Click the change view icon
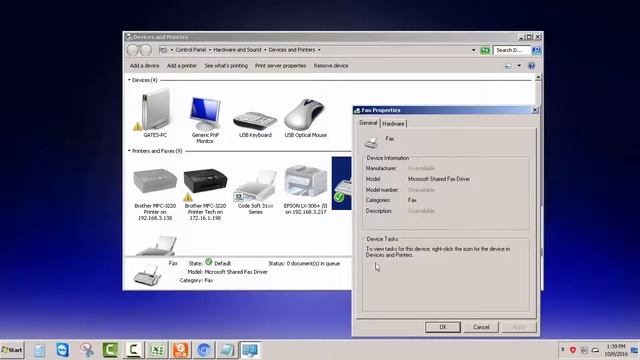Screen dimensions: 640x360 pyautogui.click(x=508, y=66)
